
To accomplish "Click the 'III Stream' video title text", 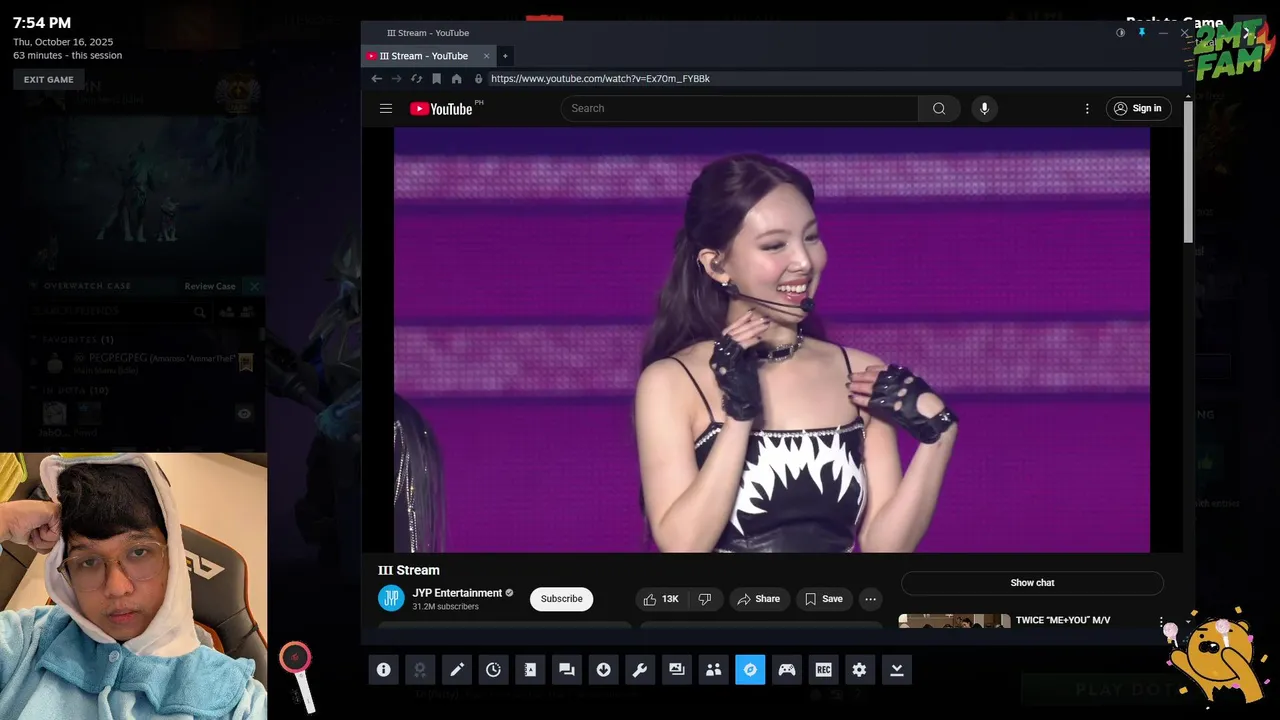I will coord(409,570).
